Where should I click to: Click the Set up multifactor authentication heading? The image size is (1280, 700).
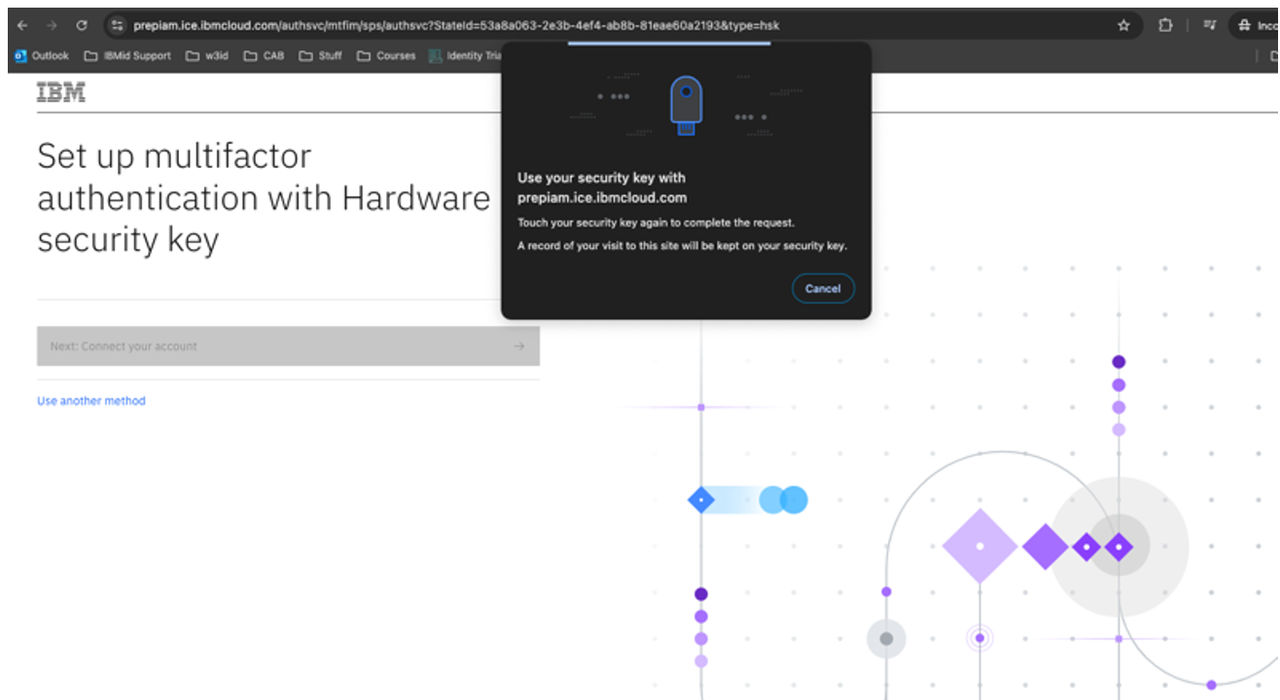(264, 198)
